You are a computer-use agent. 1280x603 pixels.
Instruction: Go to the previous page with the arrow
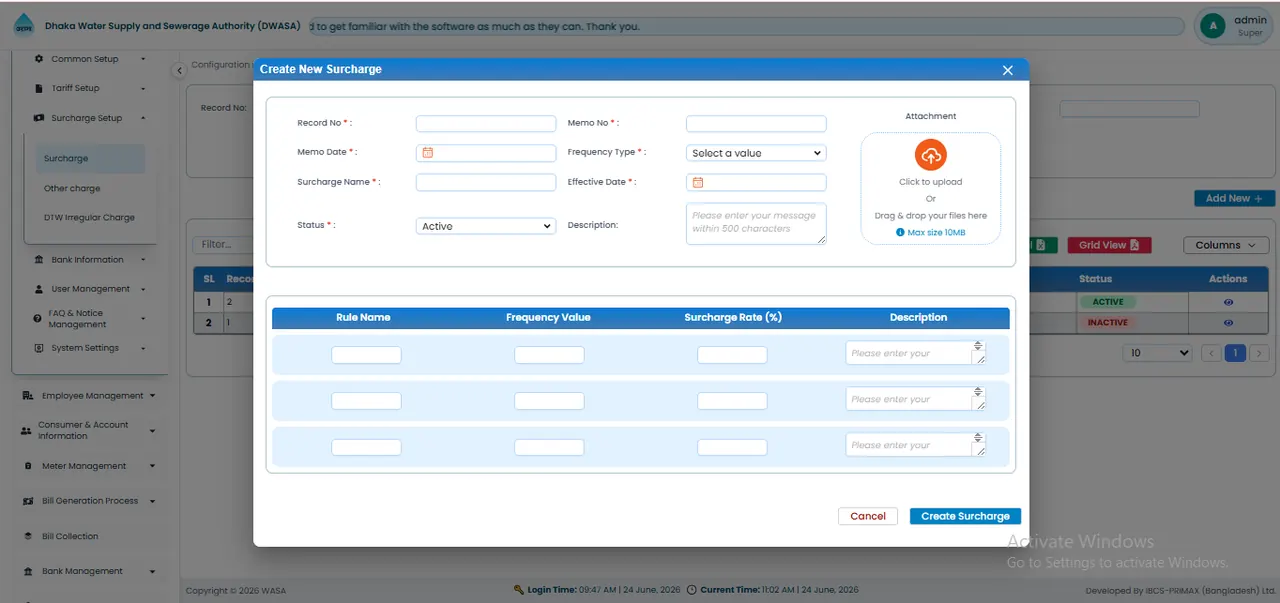click(x=1210, y=353)
